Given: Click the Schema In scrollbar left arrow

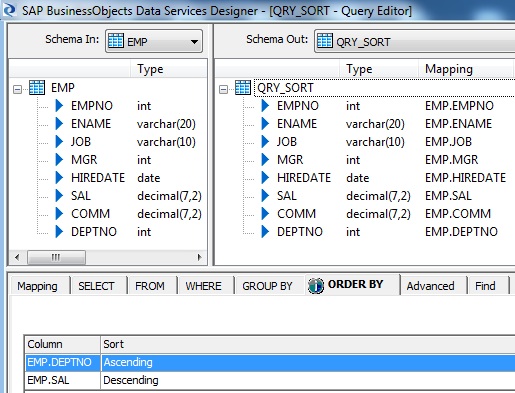Looking at the screenshot, I should click(x=17, y=257).
